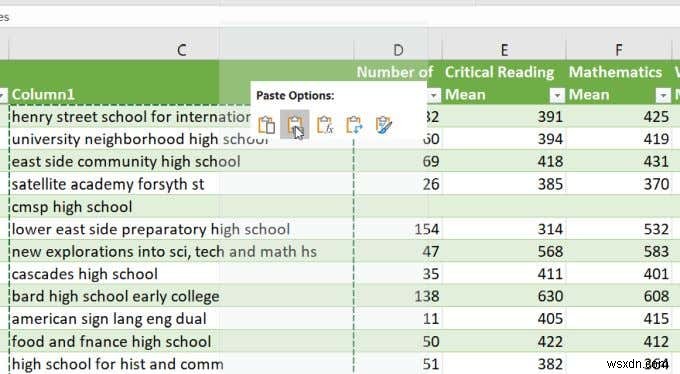Click the cell with value 415
This screenshot has height=374, width=680.
pos(619,319)
